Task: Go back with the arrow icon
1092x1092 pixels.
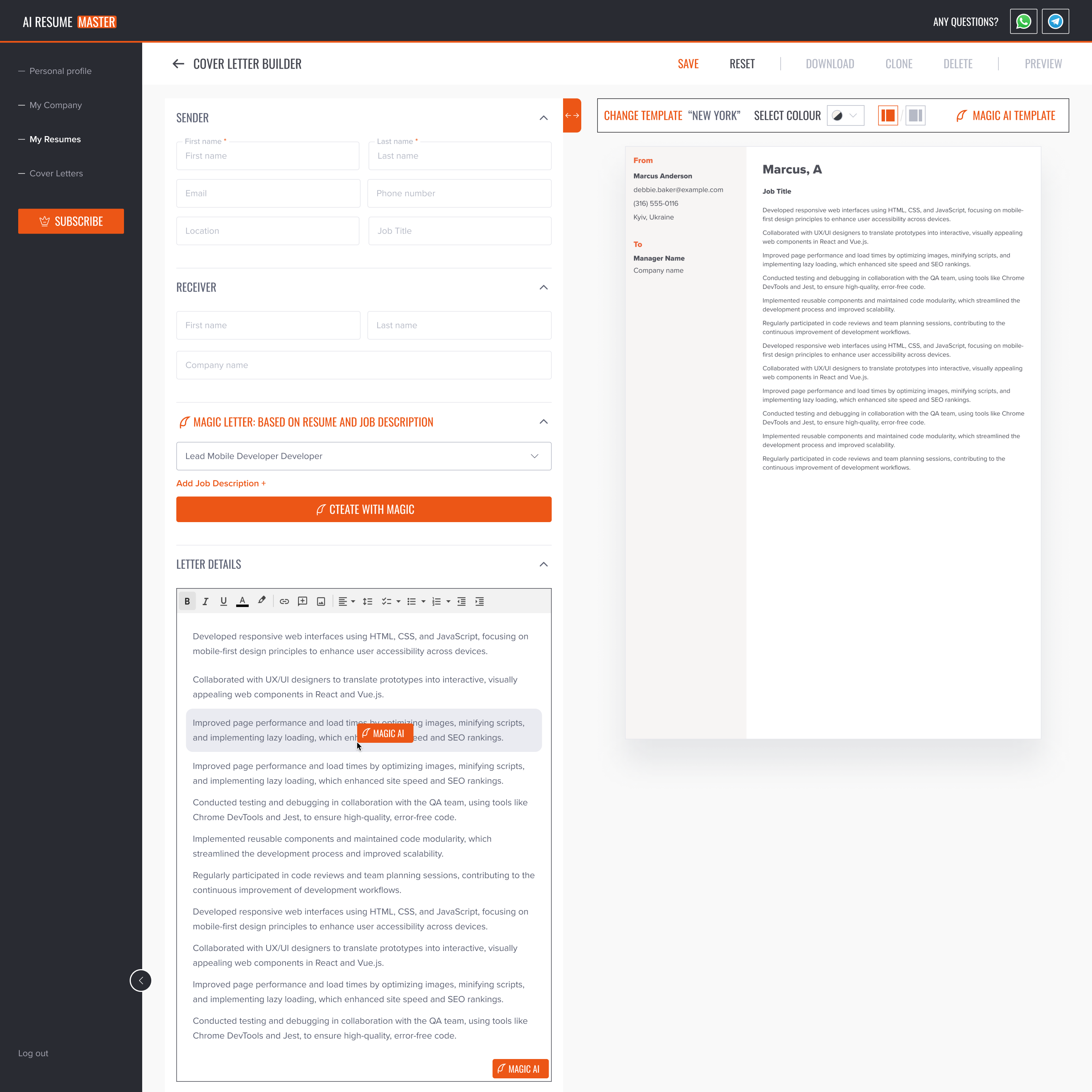Action: pyautogui.click(x=179, y=64)
